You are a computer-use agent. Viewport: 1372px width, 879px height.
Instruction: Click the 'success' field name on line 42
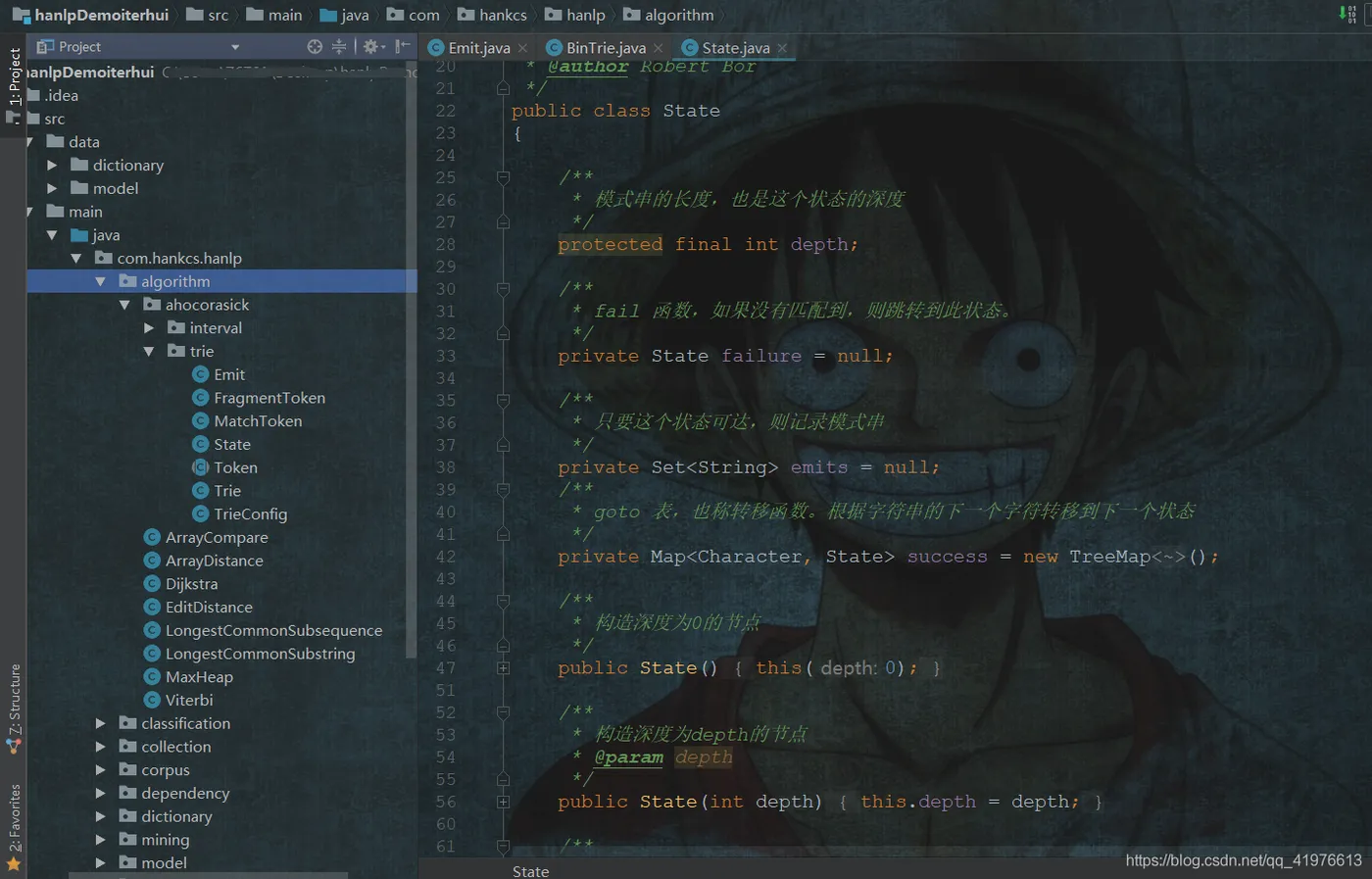click(x=947, y=557)
